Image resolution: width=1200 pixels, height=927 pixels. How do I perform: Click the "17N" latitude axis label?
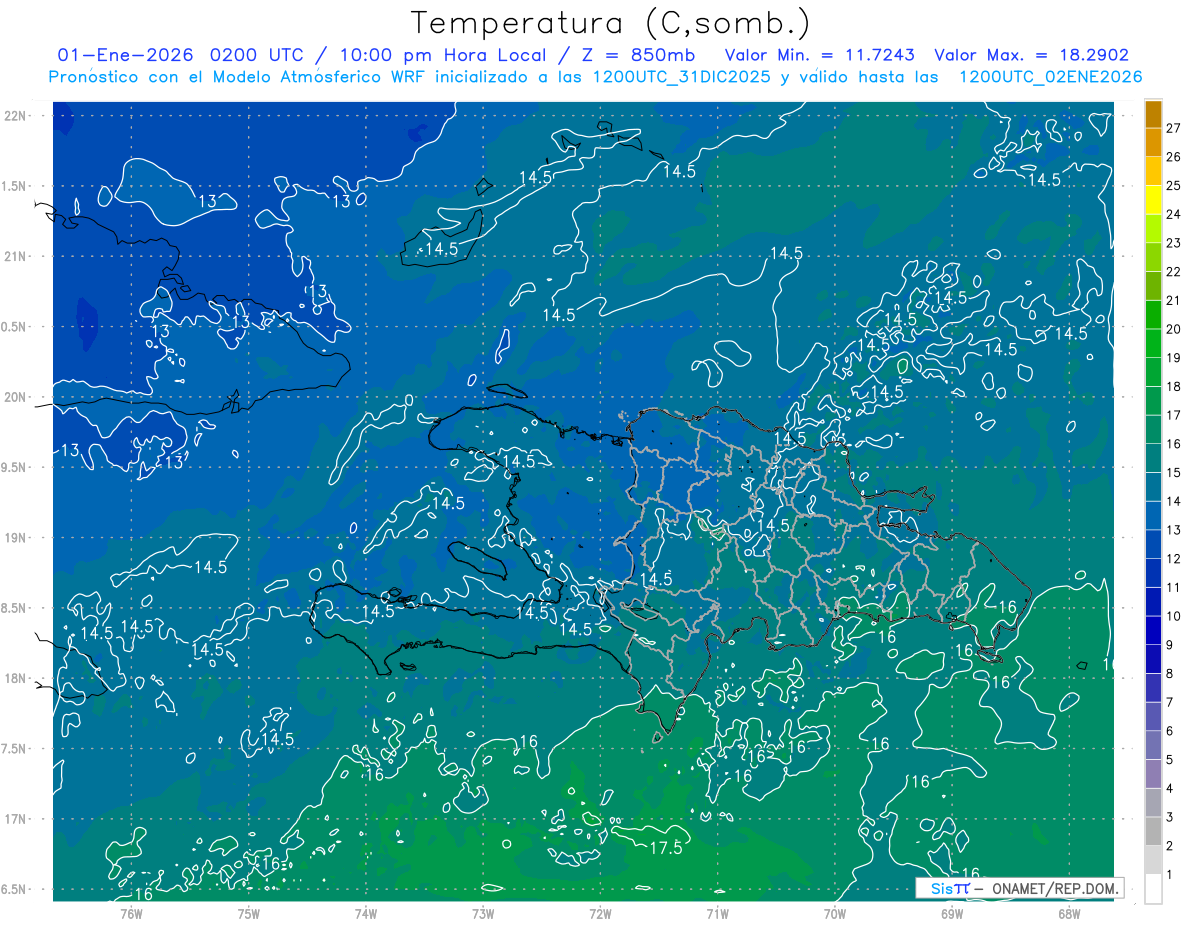pyautogui.click(x=17, y=819)
